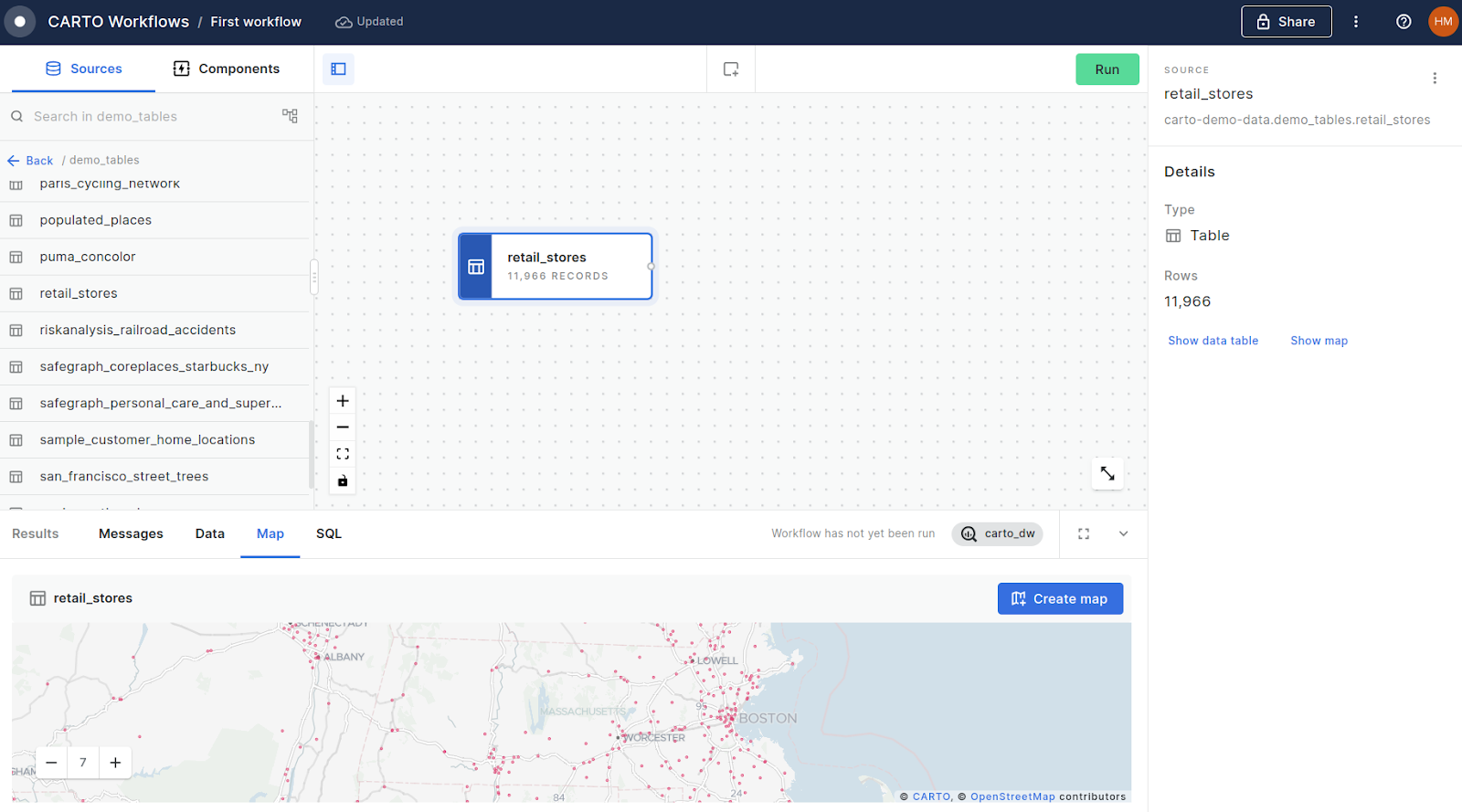This screenshot has height=812, width=1462.
Task: Switch to the Components tab
Action: [x=227, y=69]
